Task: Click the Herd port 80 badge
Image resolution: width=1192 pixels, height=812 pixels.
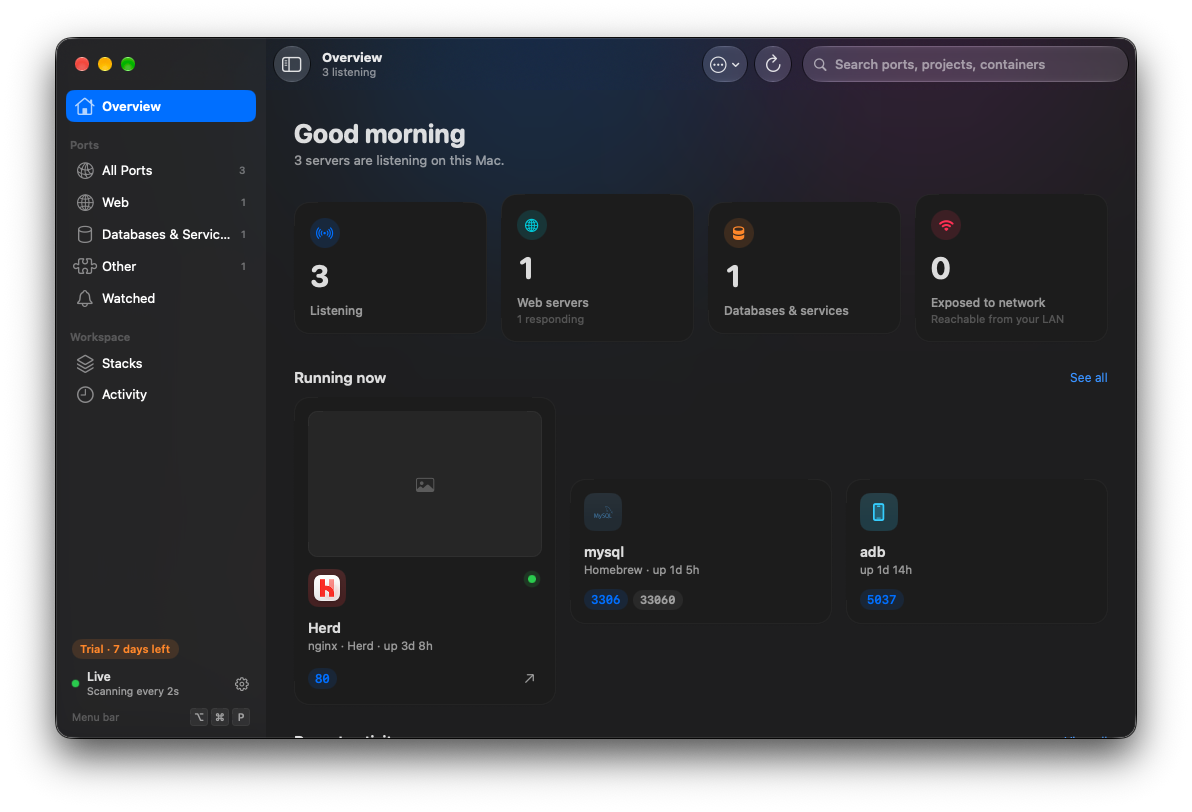Action: (322, 678)
